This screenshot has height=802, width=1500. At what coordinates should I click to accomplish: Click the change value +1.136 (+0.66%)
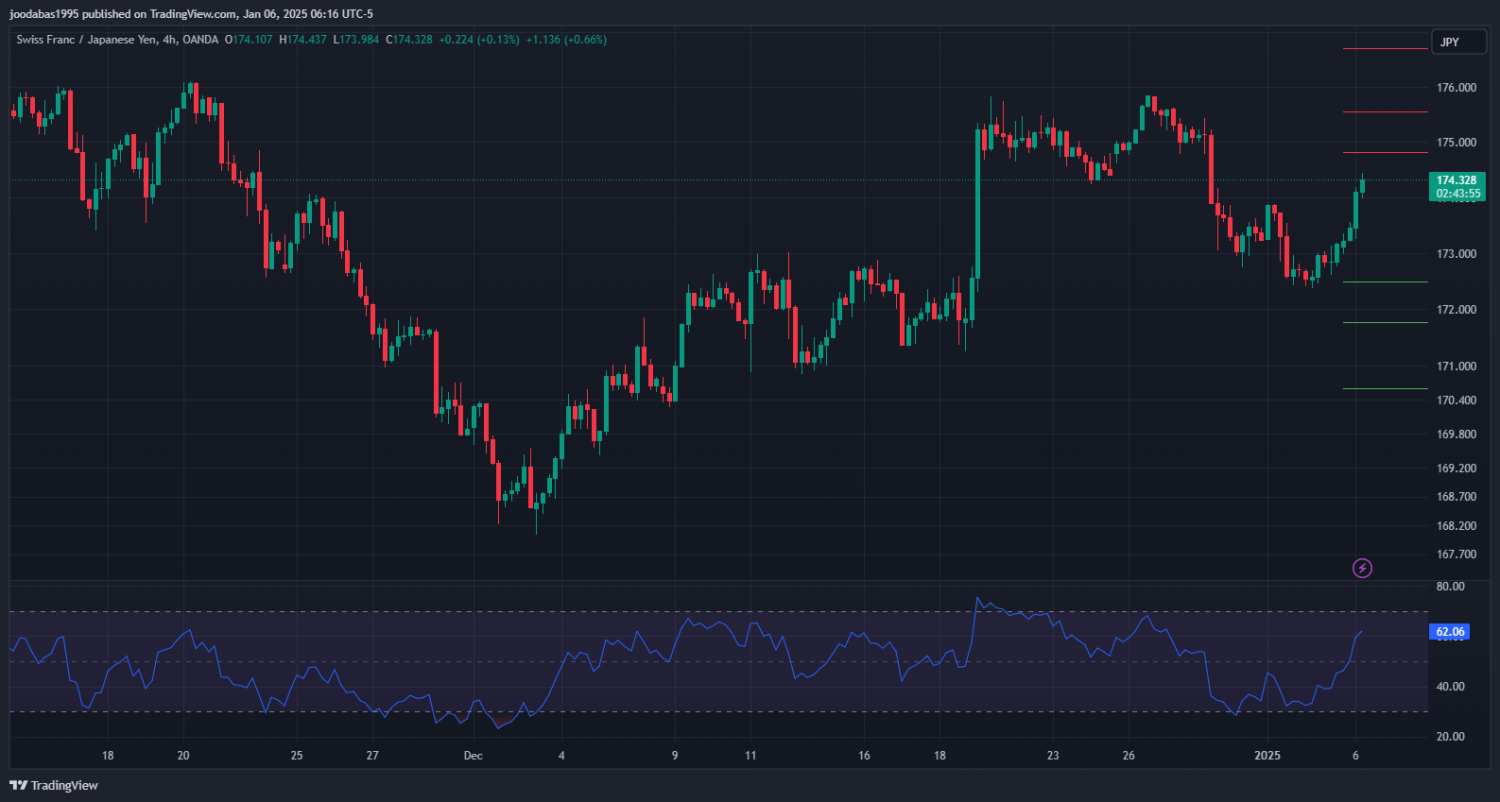pyautogui.click(x=567, y=40)
